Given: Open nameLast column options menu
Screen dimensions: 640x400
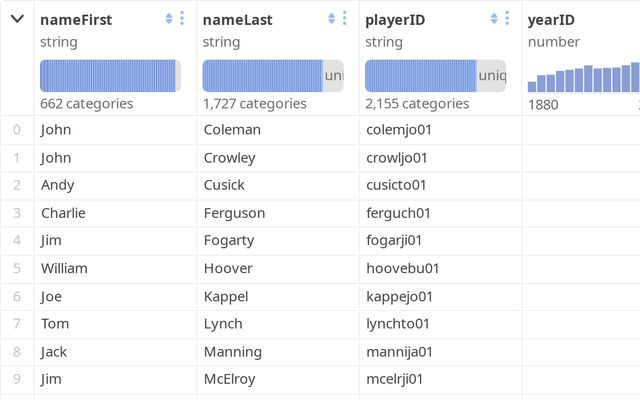Looking at the screenshot, I should point(344,19).
